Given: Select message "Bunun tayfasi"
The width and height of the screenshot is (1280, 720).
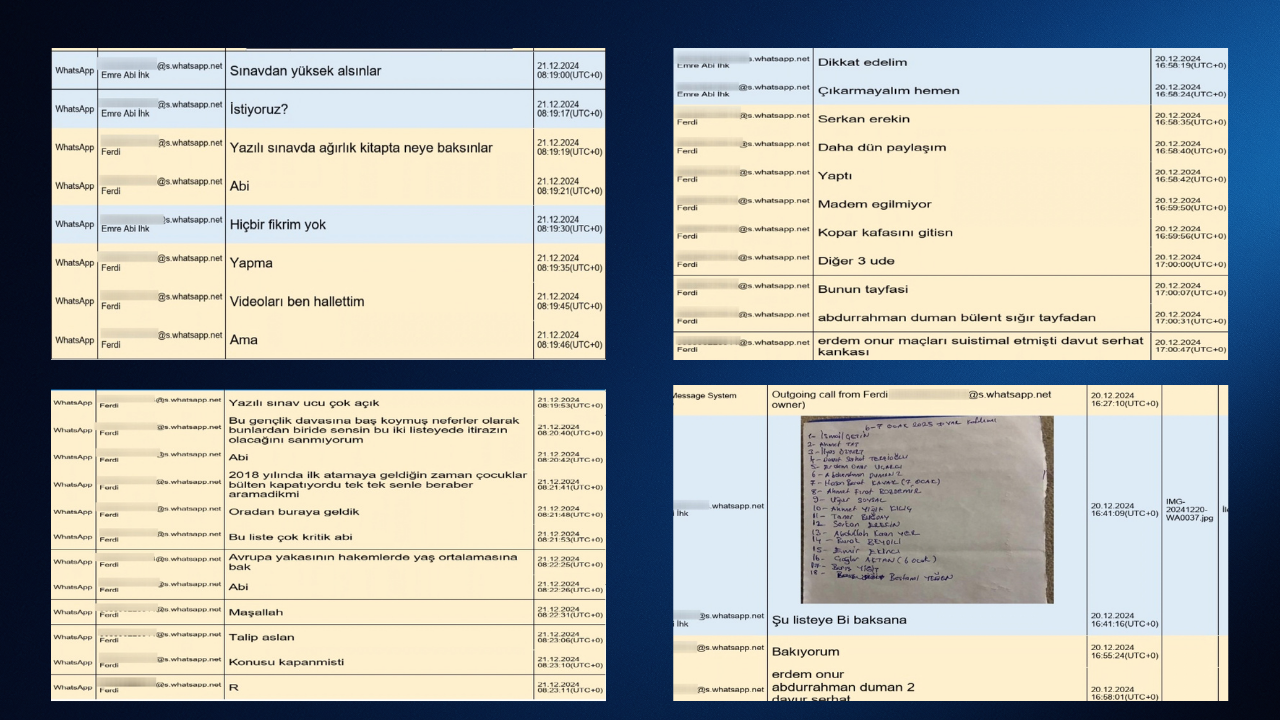Looking at the screenshot, I should pyautogui.click(x=863, y=290).
